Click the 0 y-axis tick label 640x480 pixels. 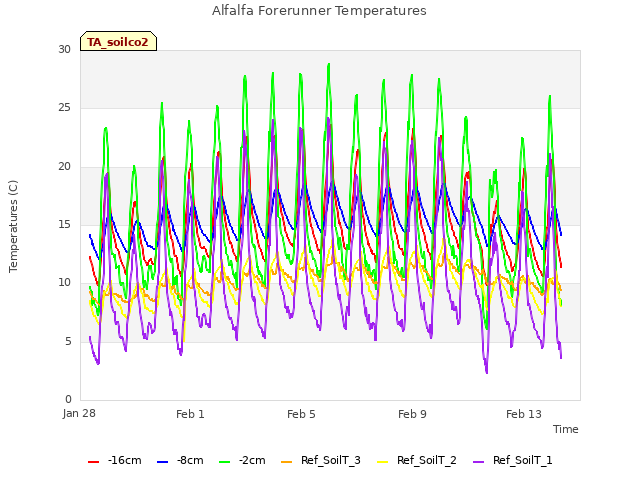click(x=68, y=399)
